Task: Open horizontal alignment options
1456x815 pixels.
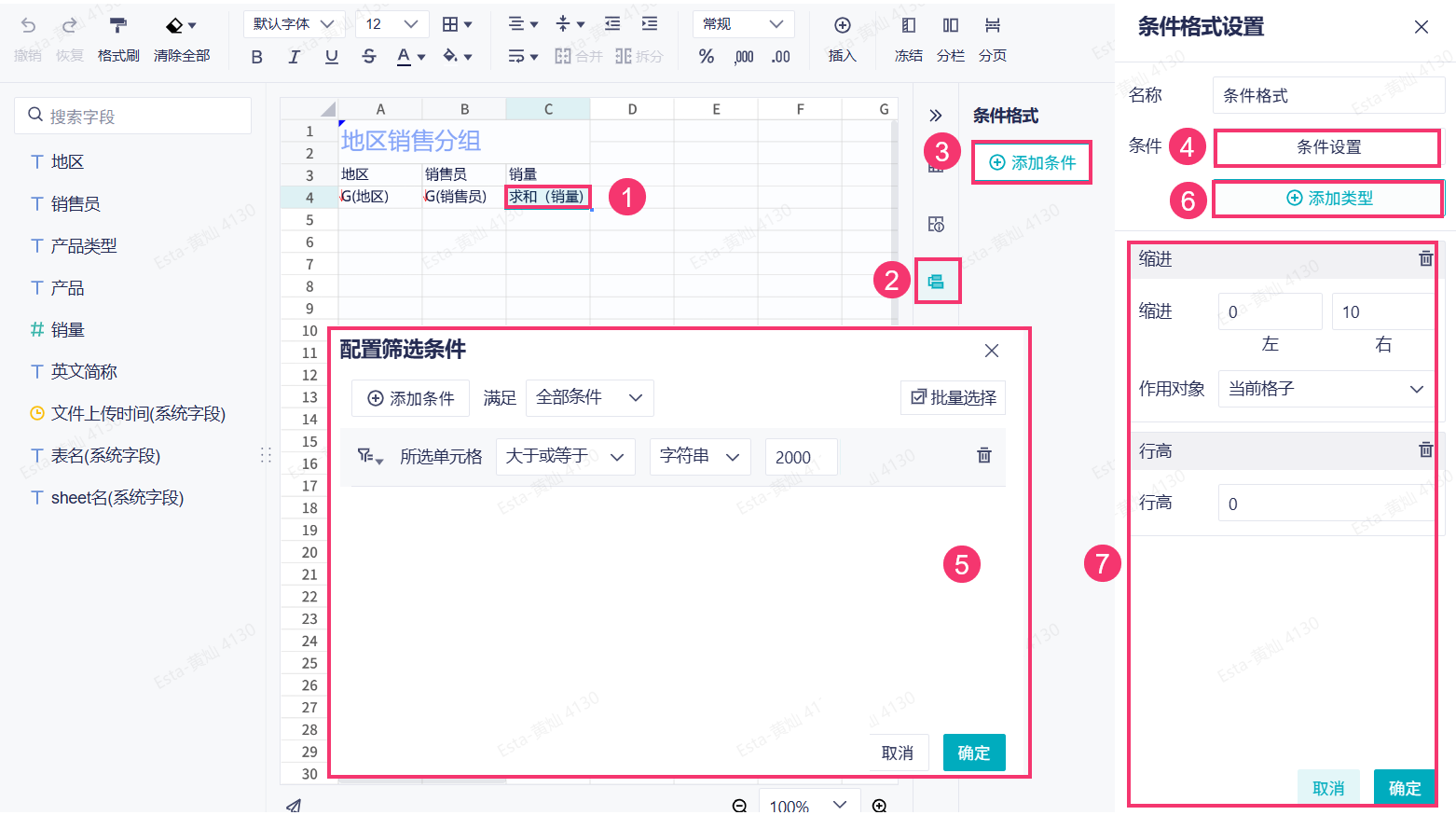Action: tap(523, 24)
